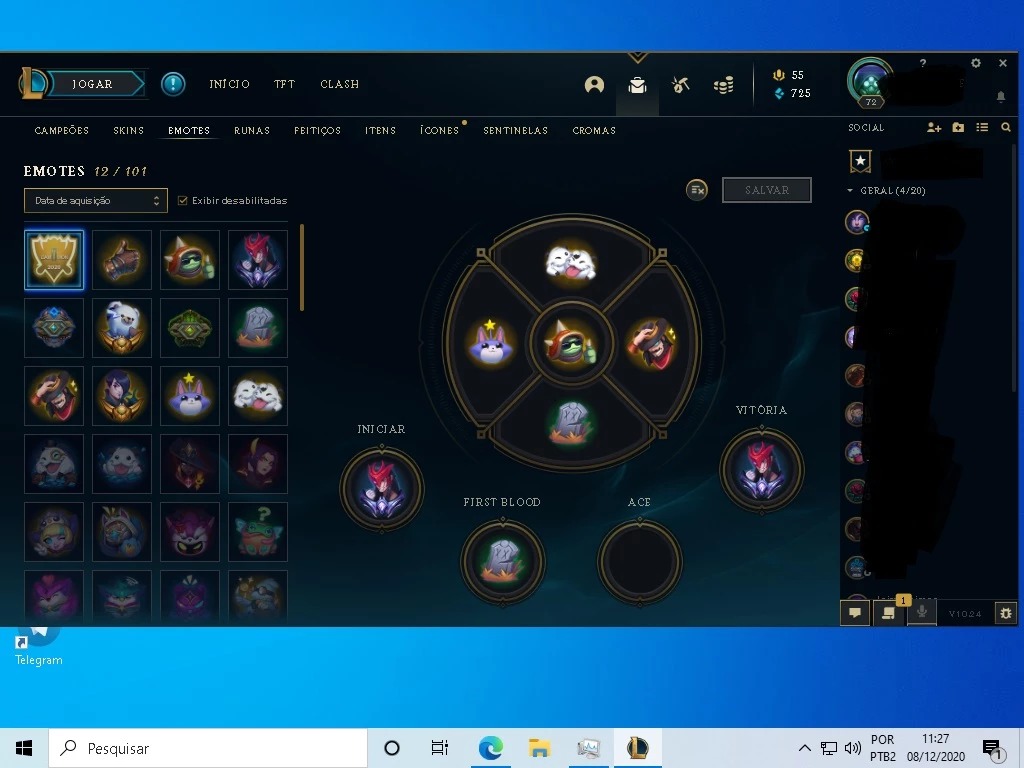
Task: Select the thumbs-up gauntlet emote
Action: coord(122,259)
